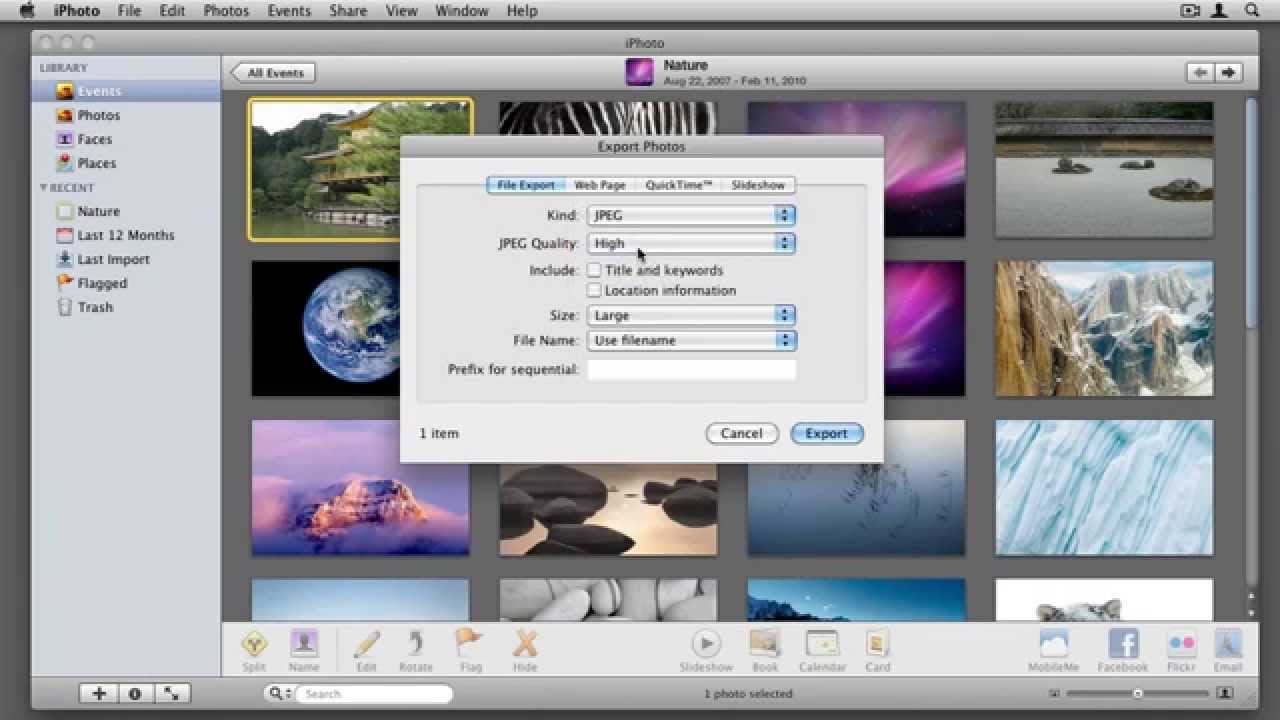The image size is (1280, 720).
Task: Open the Photos menu
Action: tap(226, 10)
